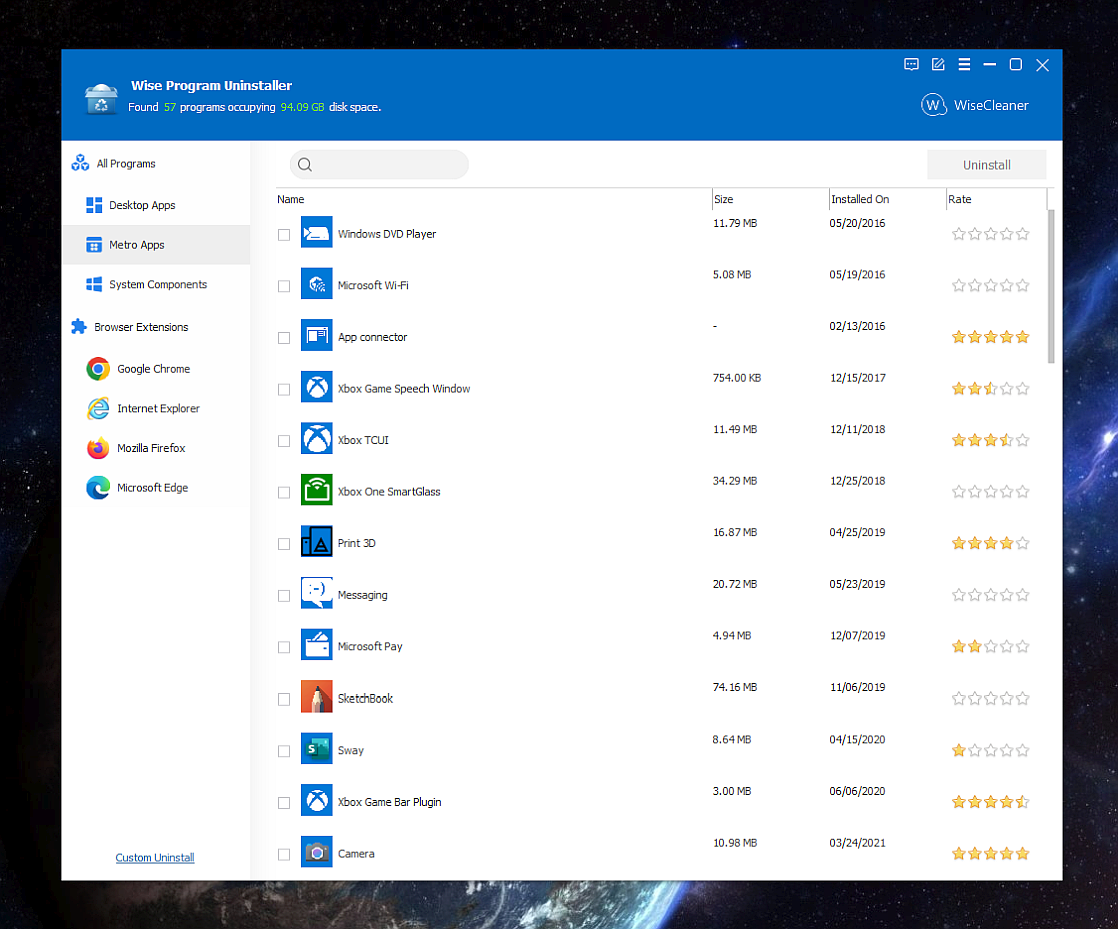Click the SketchBook app icon
Screen dimensions: 1118x929
coord(317,697)
